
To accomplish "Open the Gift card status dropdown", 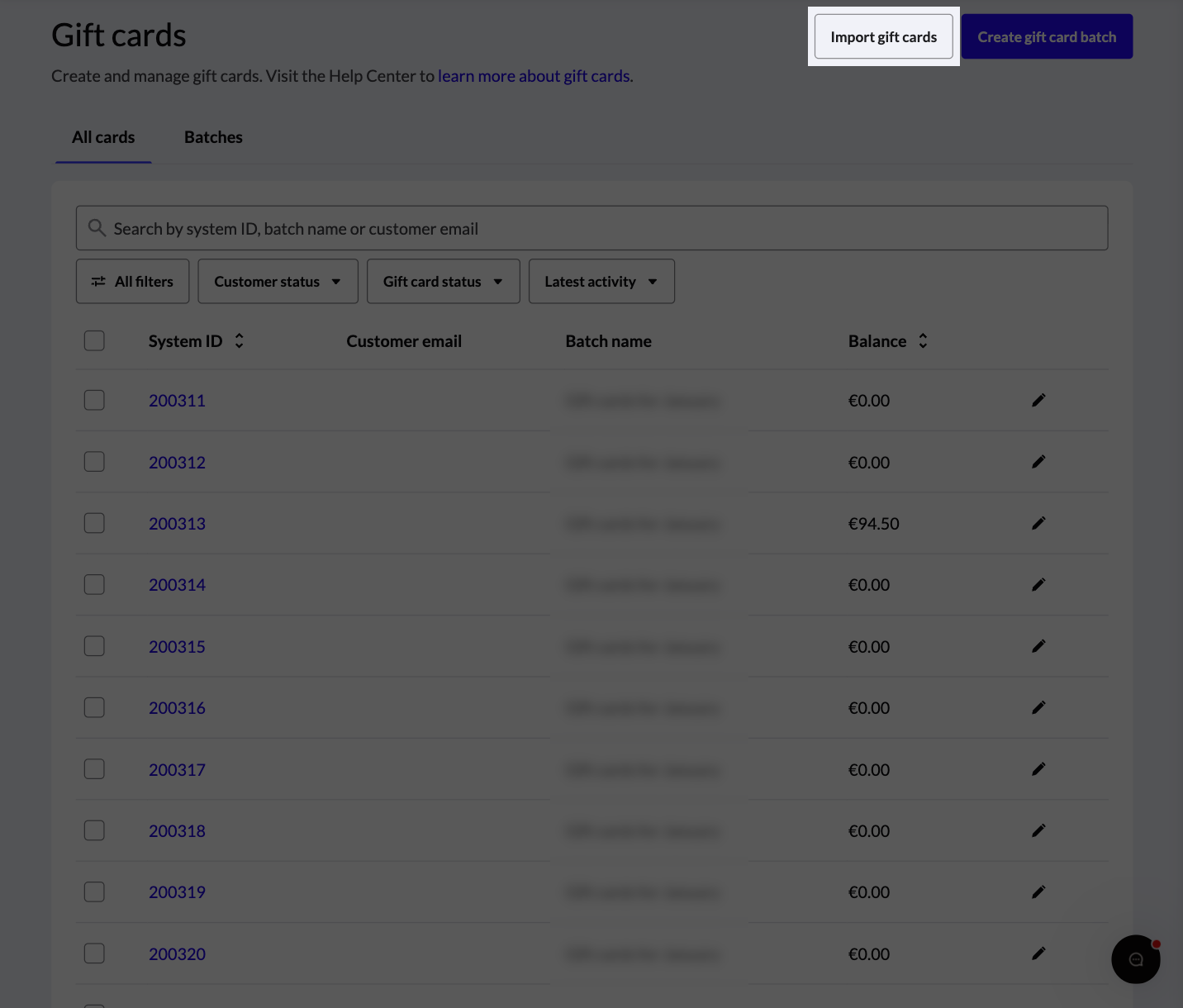I will pos(443,281).
